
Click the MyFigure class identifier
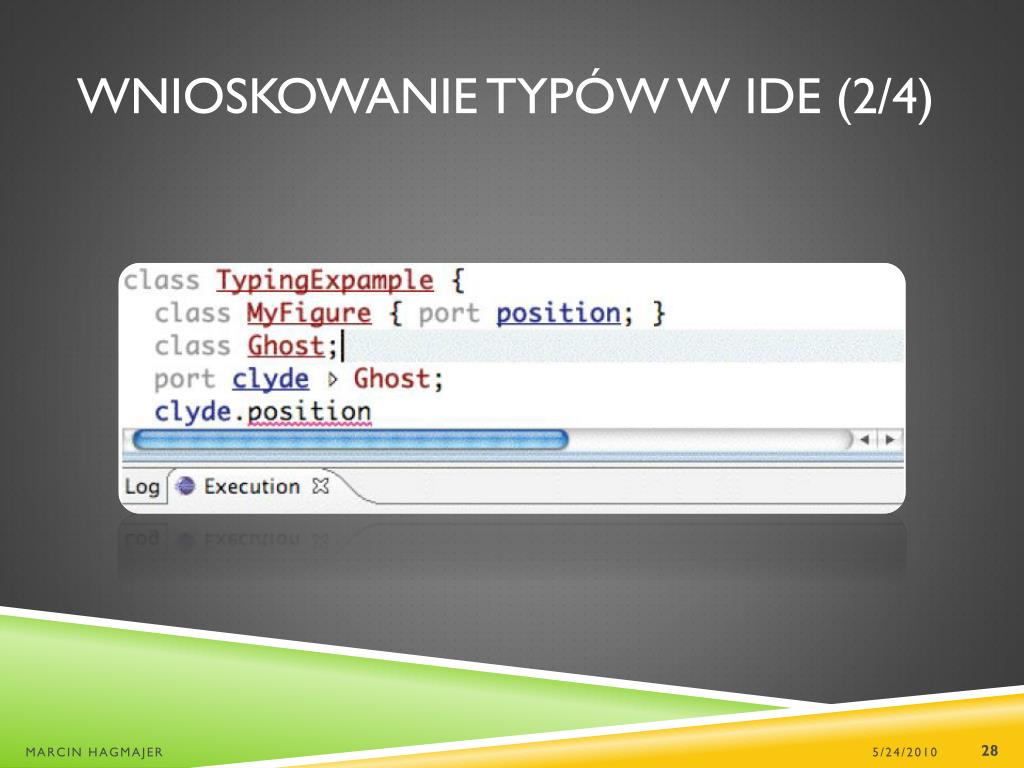pos(309,313)
